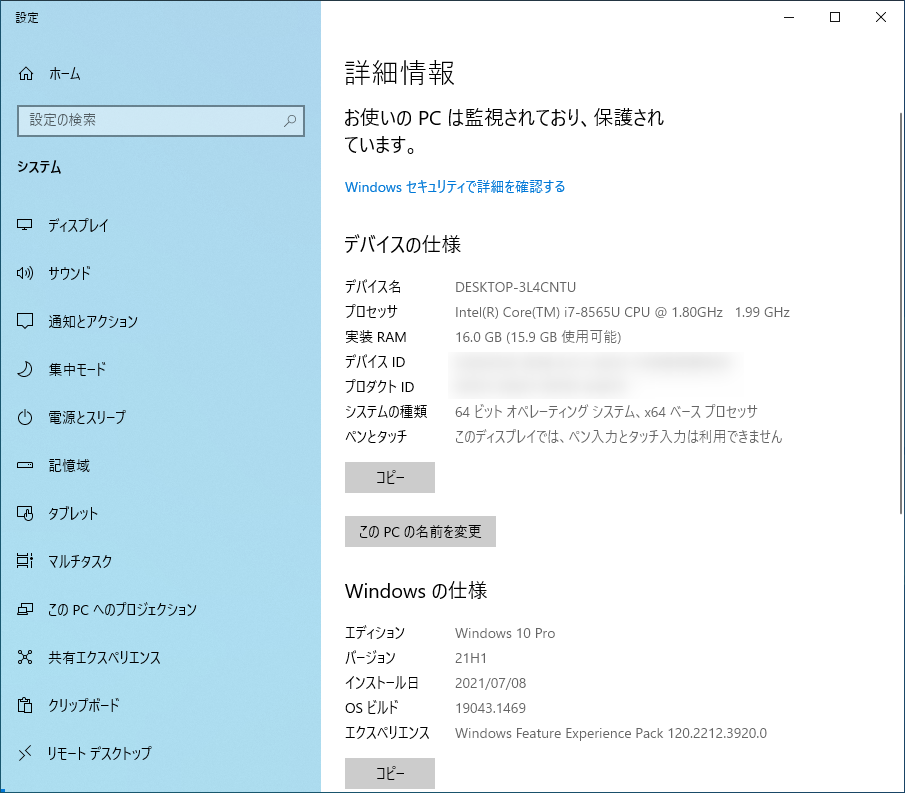This screenshot has height=793, width=905.
Task: Minimize the 設定 window
Action: coord(789,17)
